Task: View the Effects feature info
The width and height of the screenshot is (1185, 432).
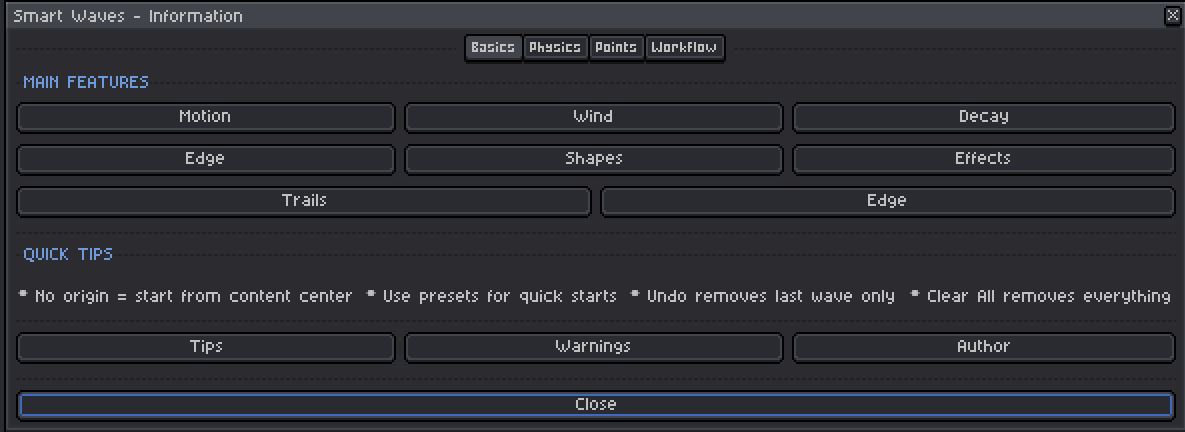Action: coord(983,159)
